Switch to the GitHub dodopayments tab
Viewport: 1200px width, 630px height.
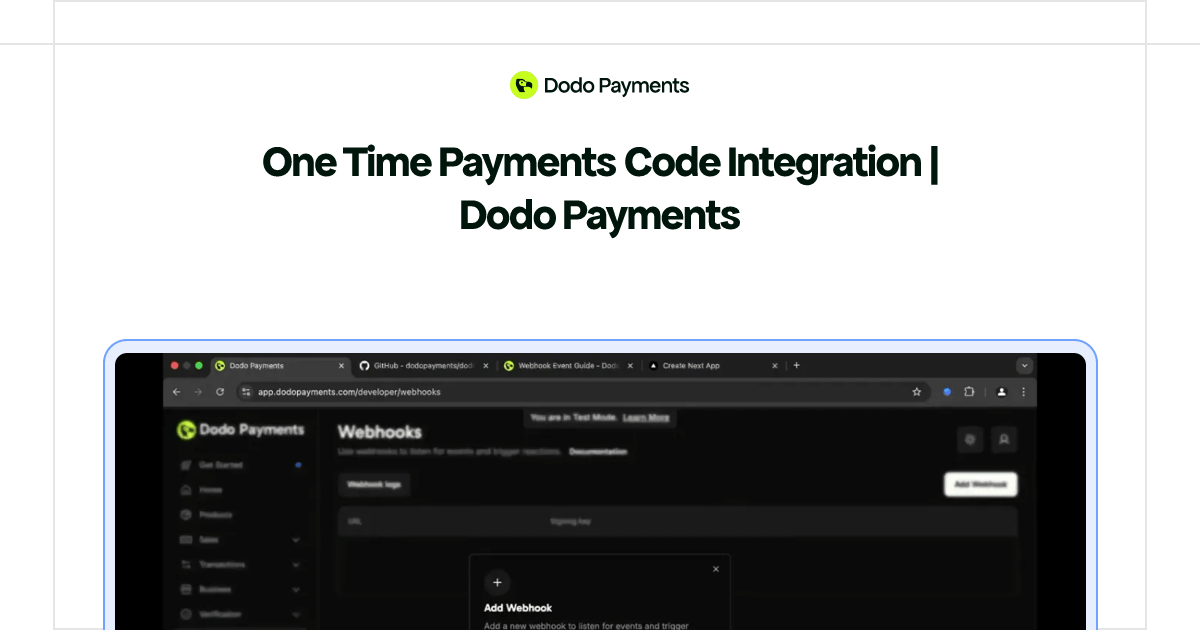(424, 366)
